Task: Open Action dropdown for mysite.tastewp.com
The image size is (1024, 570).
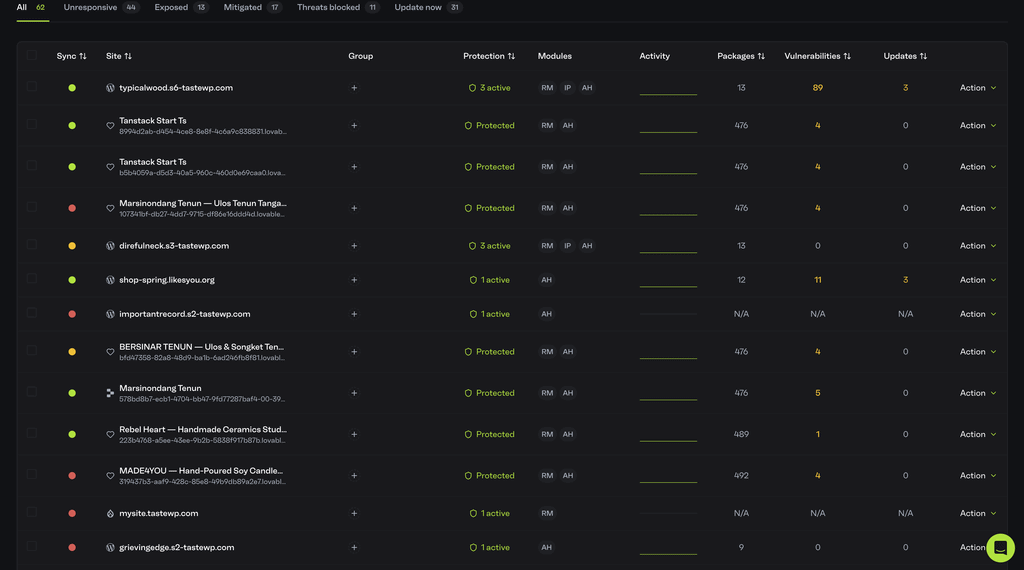Action: pyautogui.click(x=978, y=513)
